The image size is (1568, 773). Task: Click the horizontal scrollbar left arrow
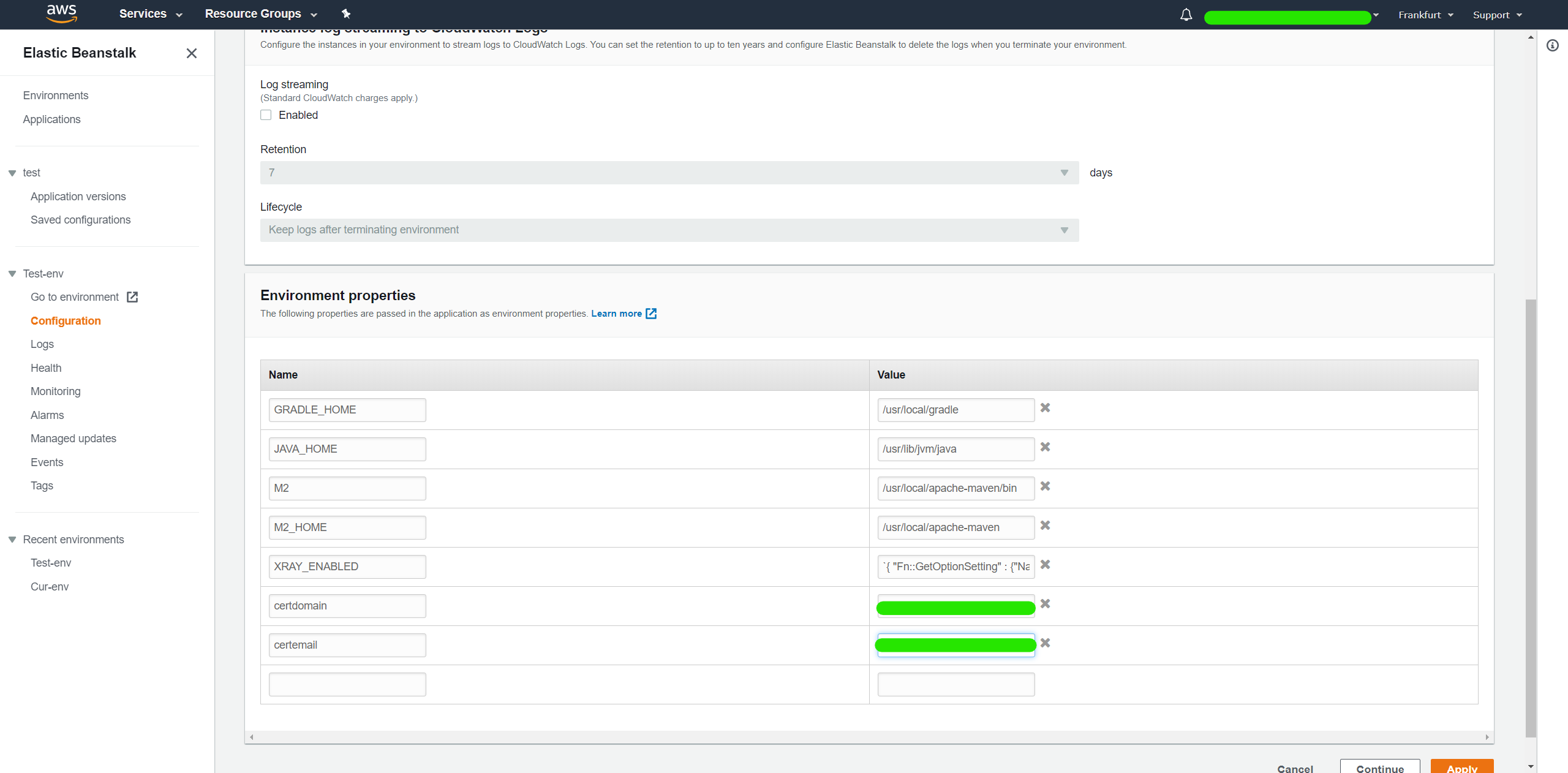click(x=252, y=737)
